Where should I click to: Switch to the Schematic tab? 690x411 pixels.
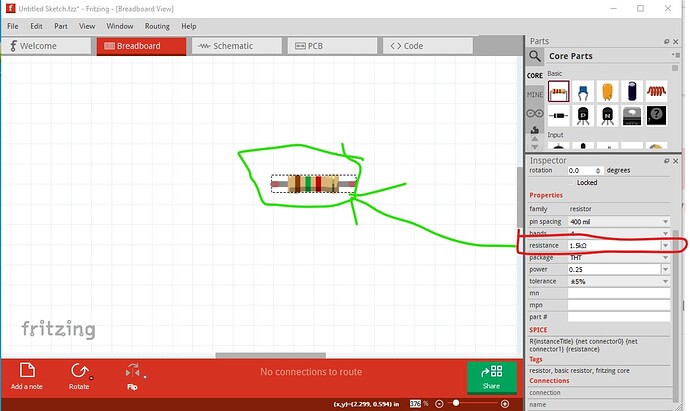click(237, 46)
